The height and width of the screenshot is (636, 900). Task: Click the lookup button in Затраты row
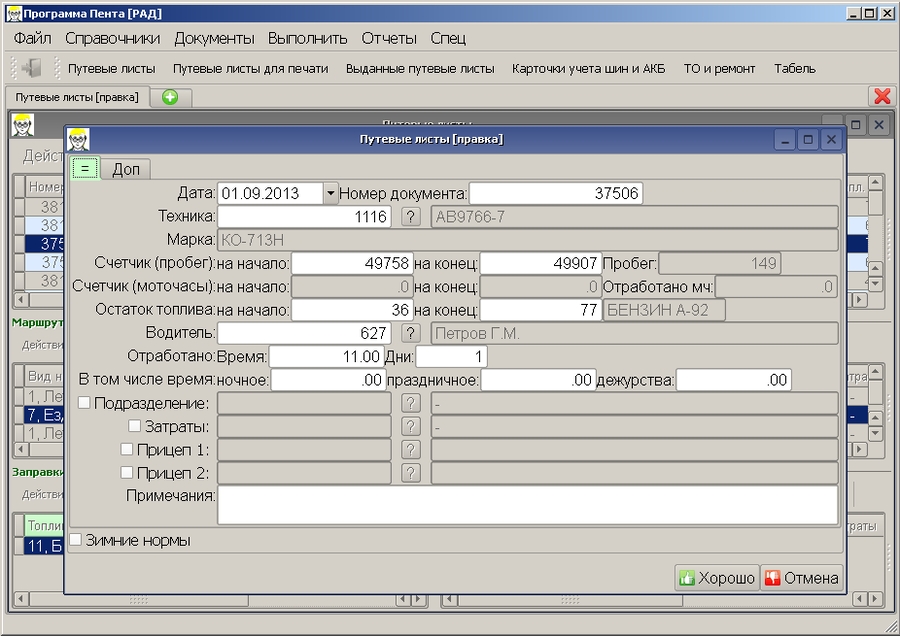coord(410,427)
